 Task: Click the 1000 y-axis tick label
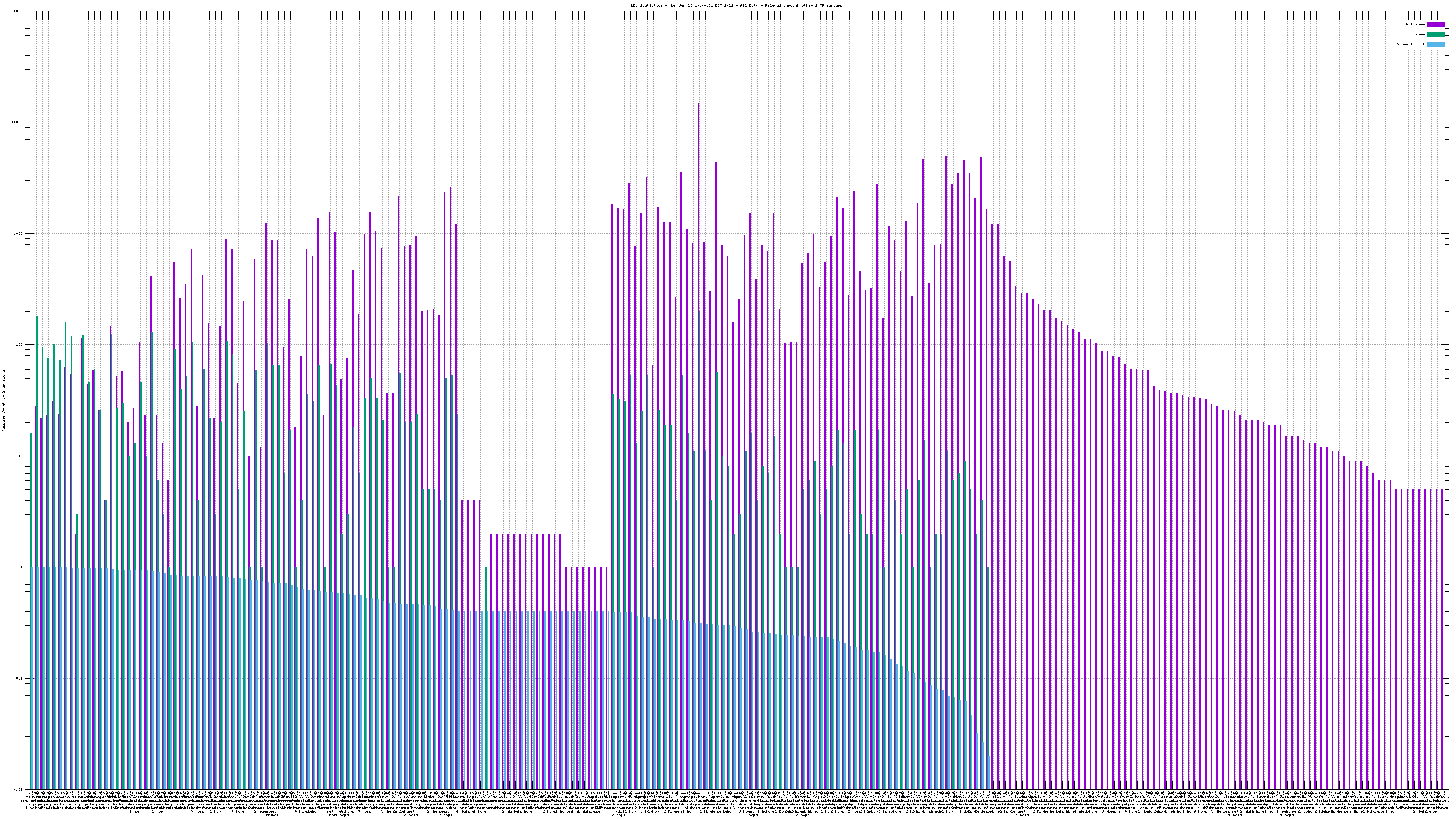(19, 234)
